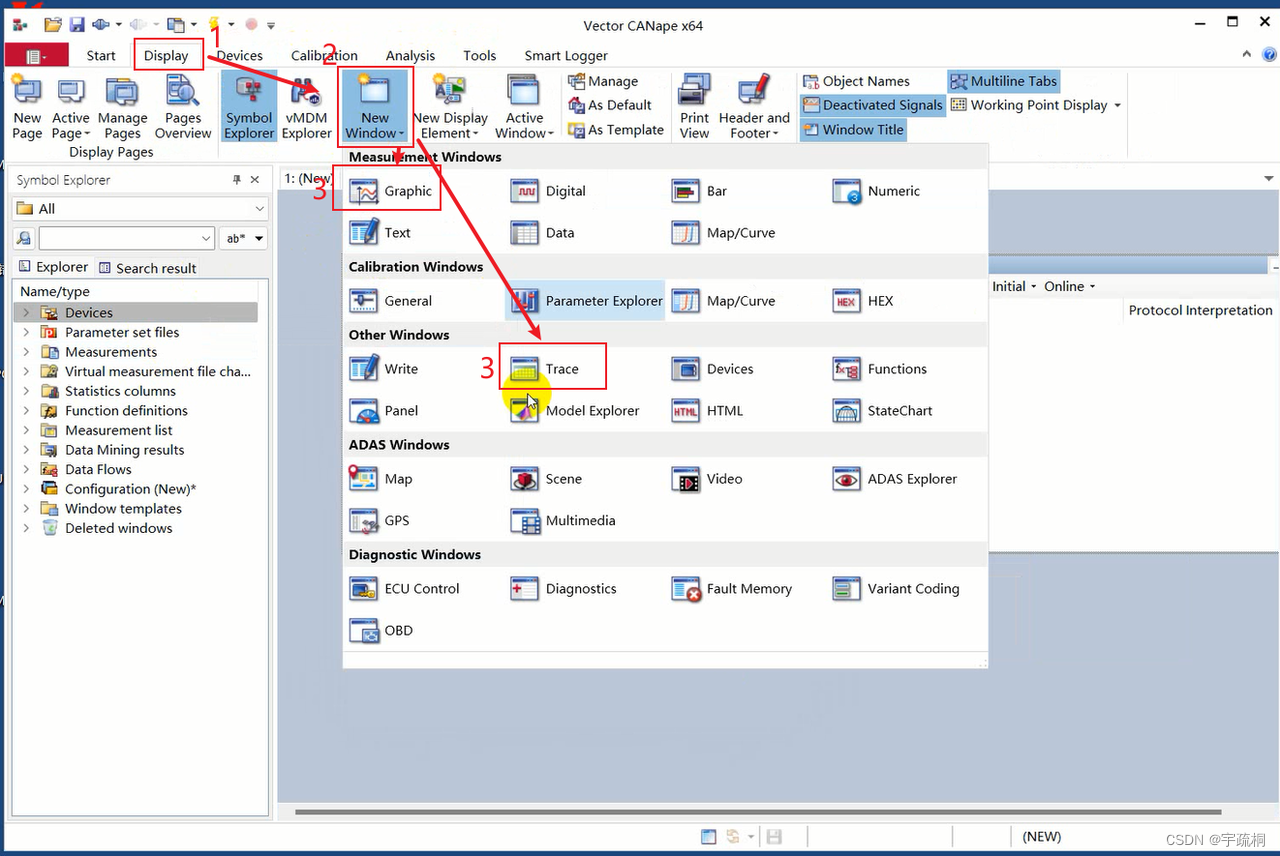1280x856 pixels.
Task: Open the Text measurement window
Action: point(381,233)
